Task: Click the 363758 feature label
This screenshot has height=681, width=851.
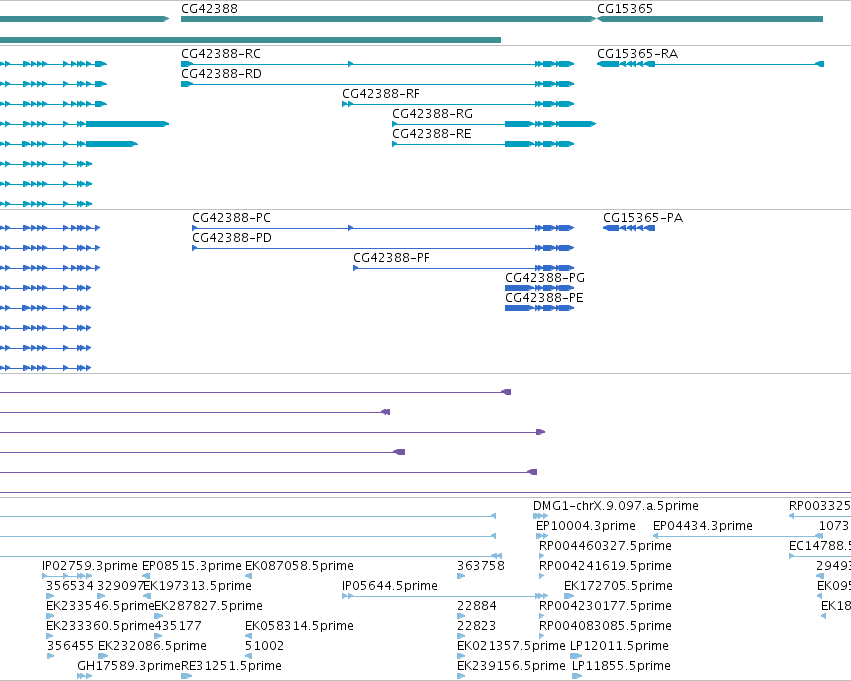Action: (x=481, y=566)
